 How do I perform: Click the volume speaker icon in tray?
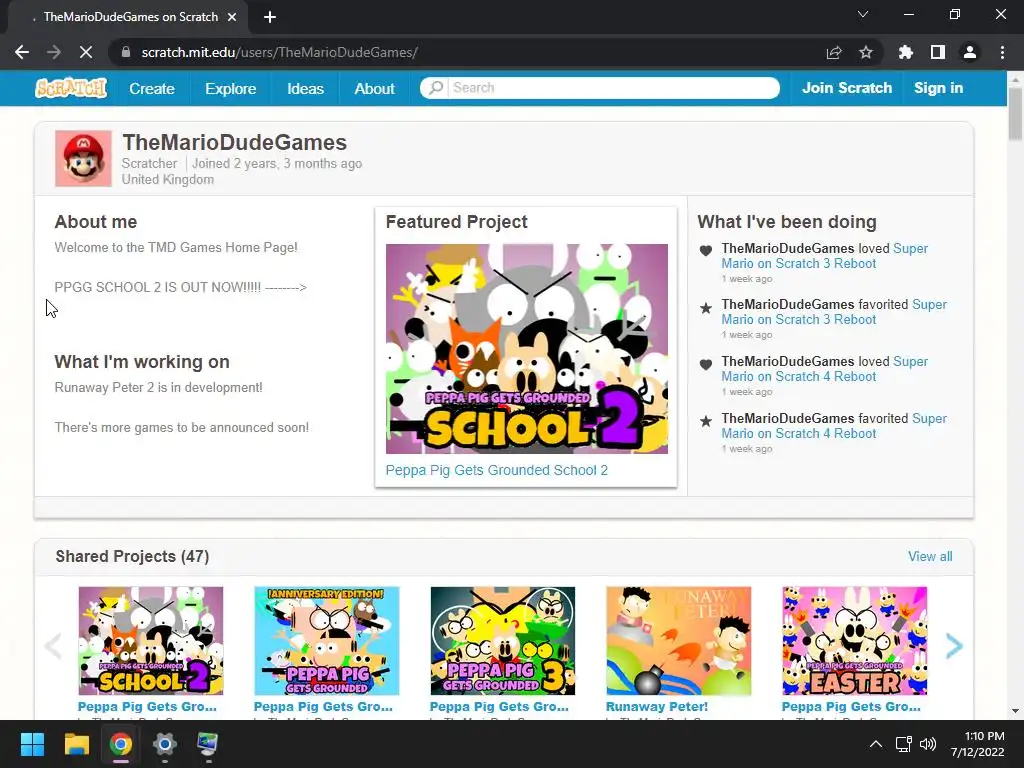coord(927,744)
